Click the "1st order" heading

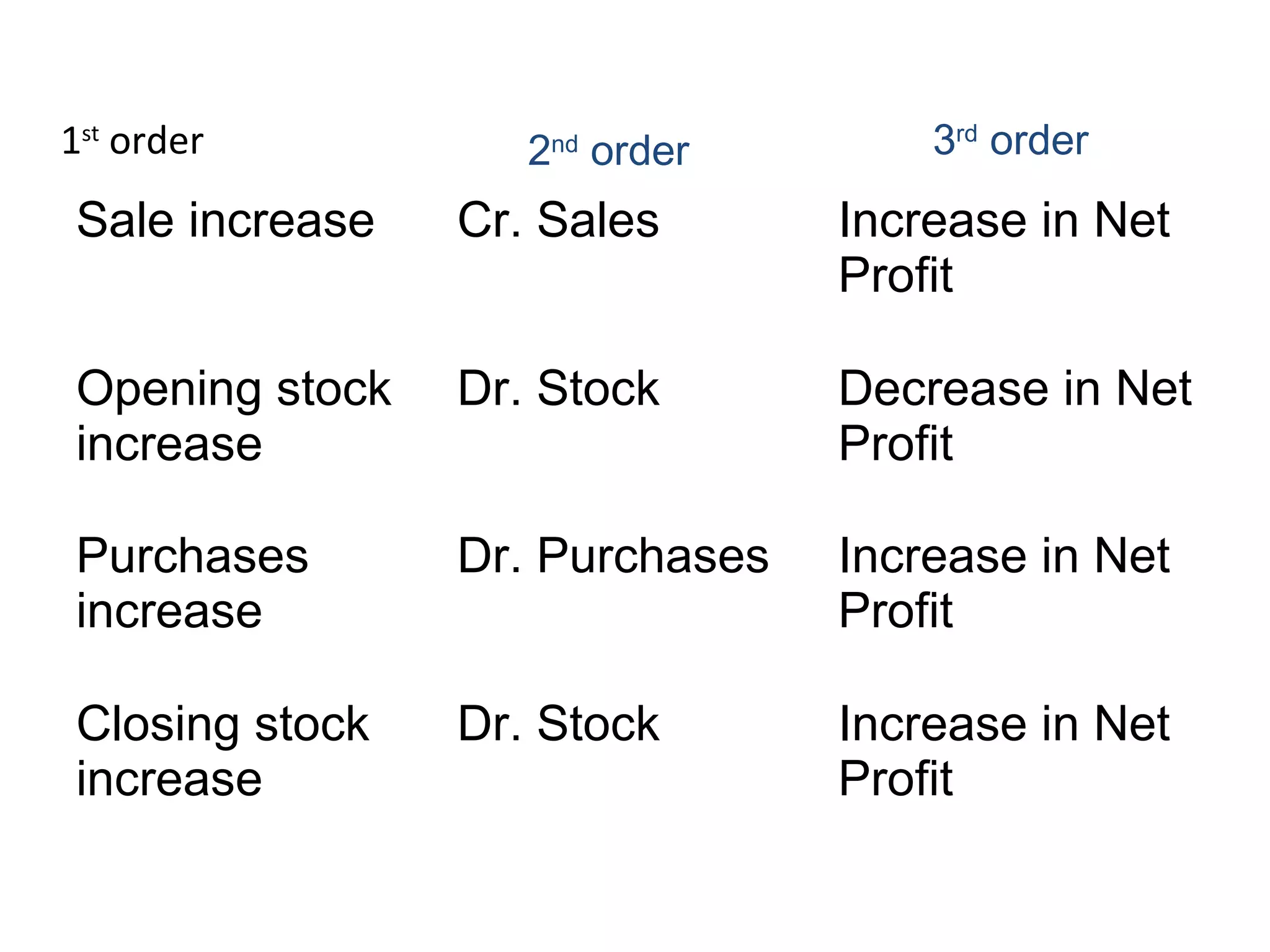click(133, 141)
